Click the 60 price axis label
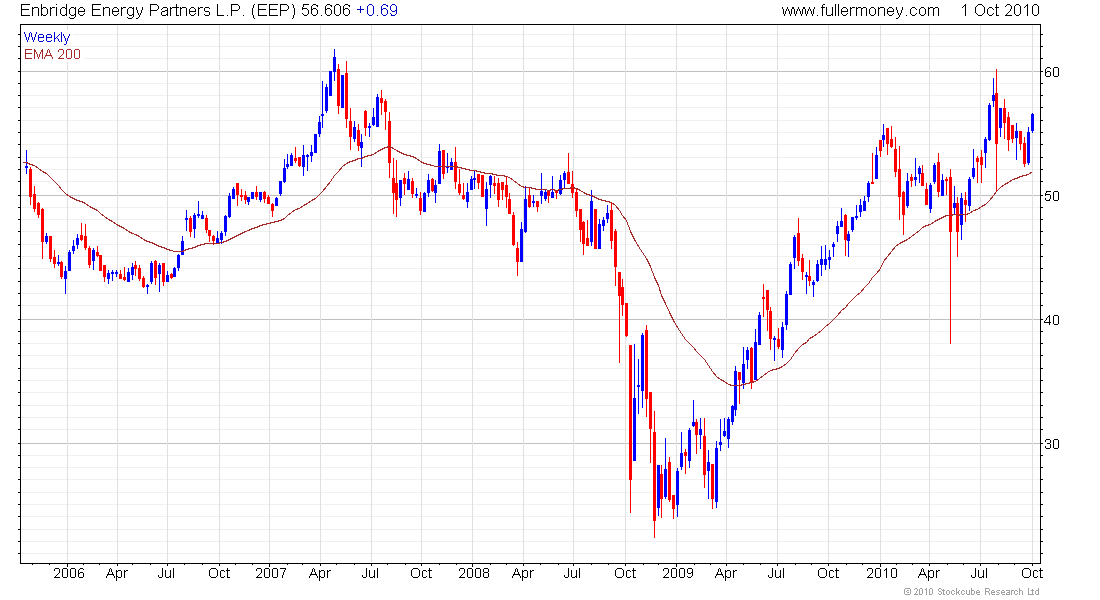Screen dimensions: 1100x600 click(x=1052, y=72)
